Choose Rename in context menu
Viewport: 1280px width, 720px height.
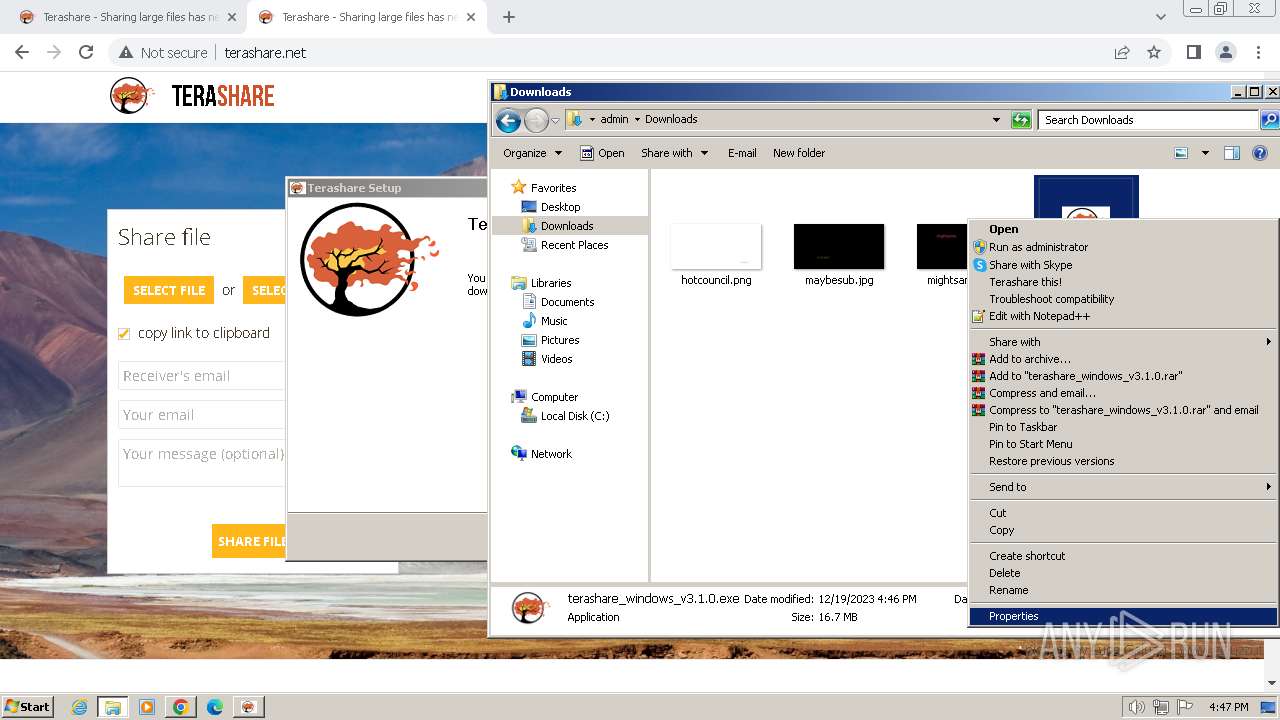click(x=1124, y=590)
